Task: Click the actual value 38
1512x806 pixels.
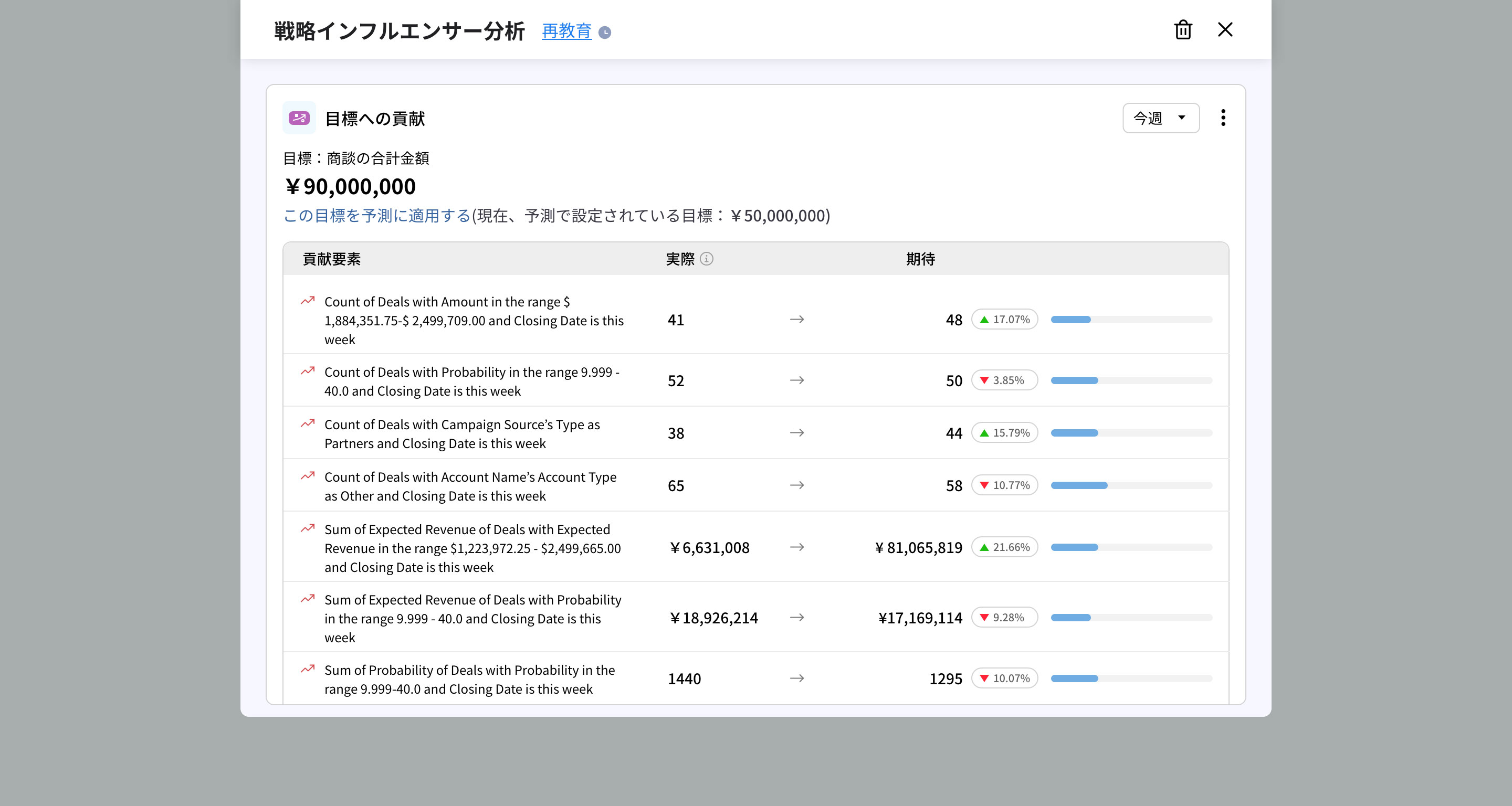Action: point(676,433)
